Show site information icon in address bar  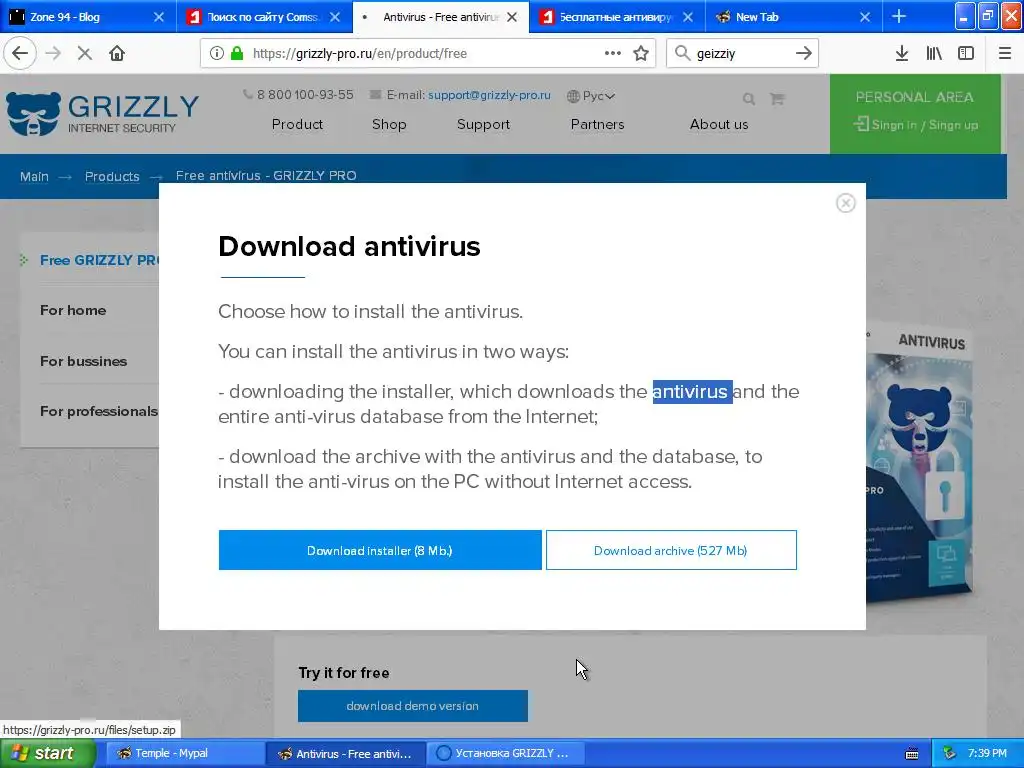216,53
